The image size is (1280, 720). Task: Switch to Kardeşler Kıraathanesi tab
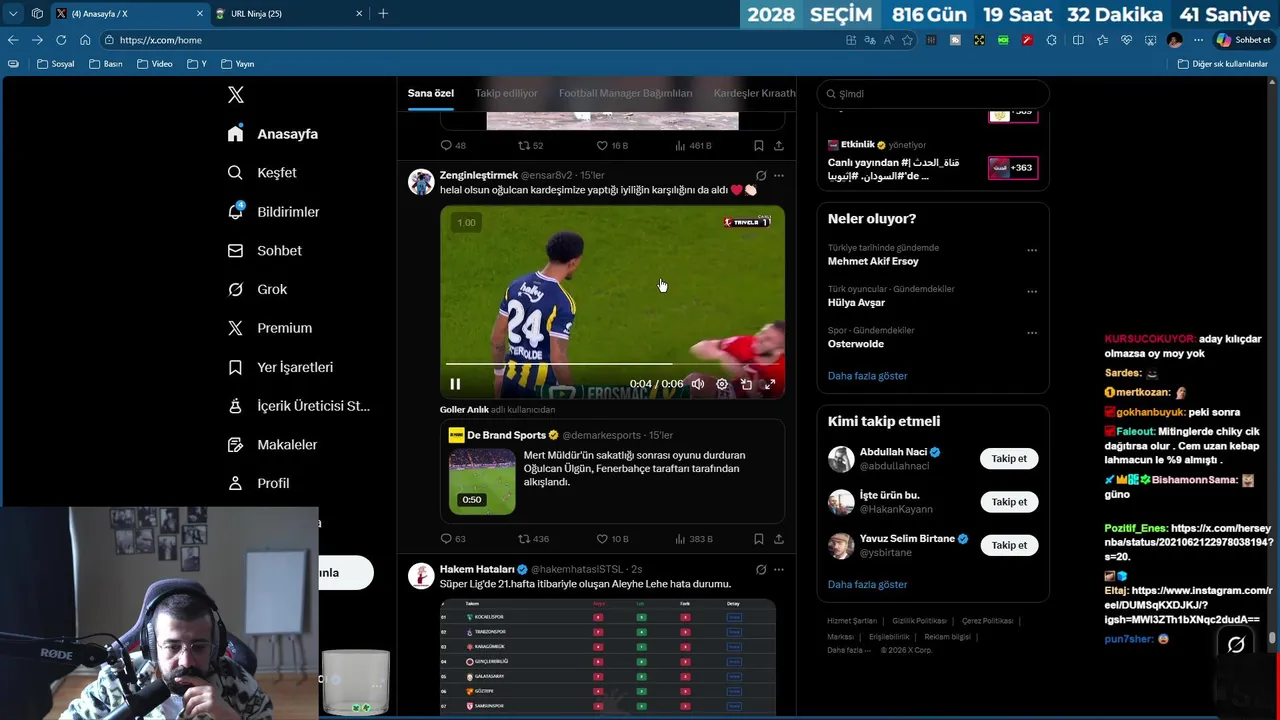point(755,93)
